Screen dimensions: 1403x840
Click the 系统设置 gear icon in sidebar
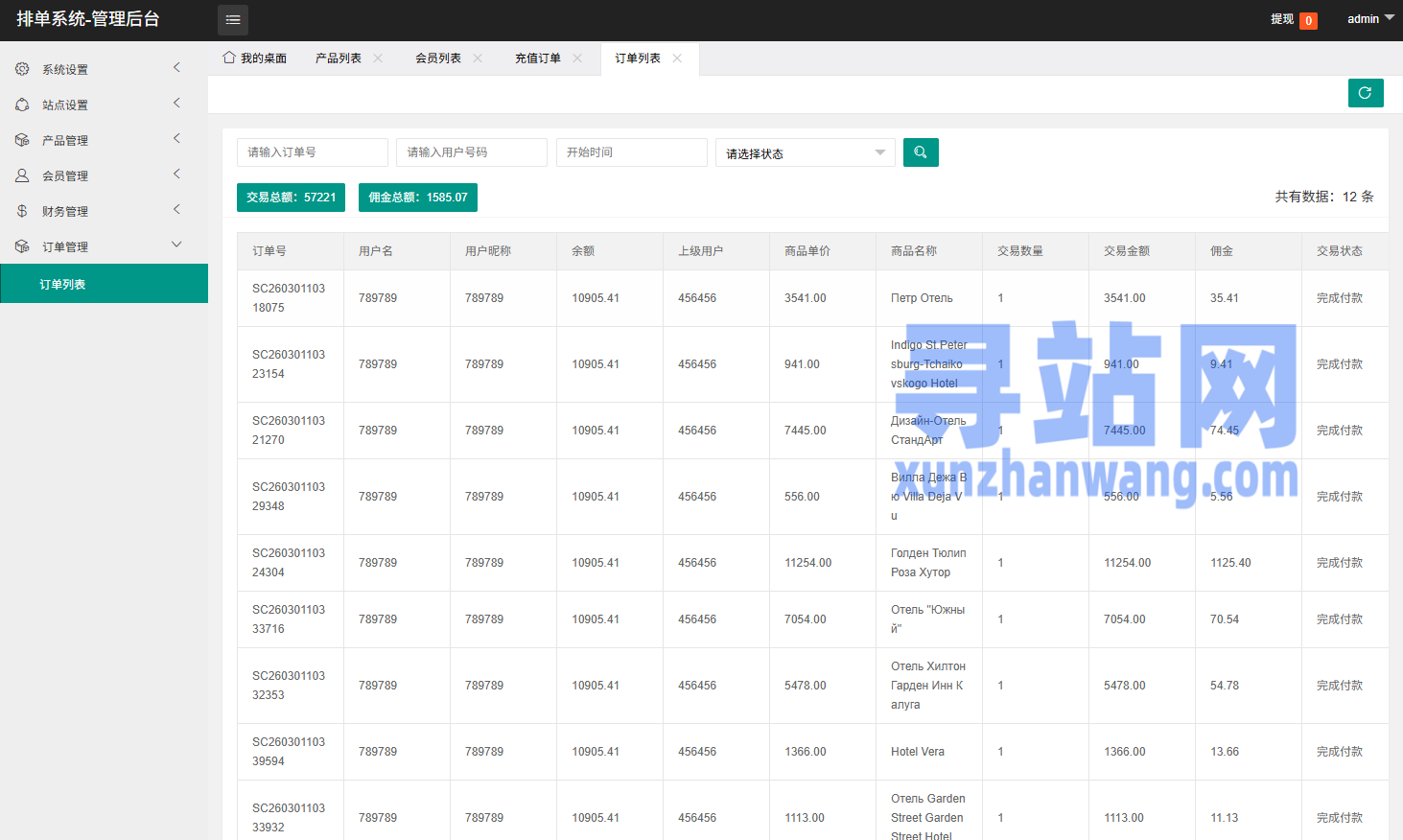coord(22,69)
